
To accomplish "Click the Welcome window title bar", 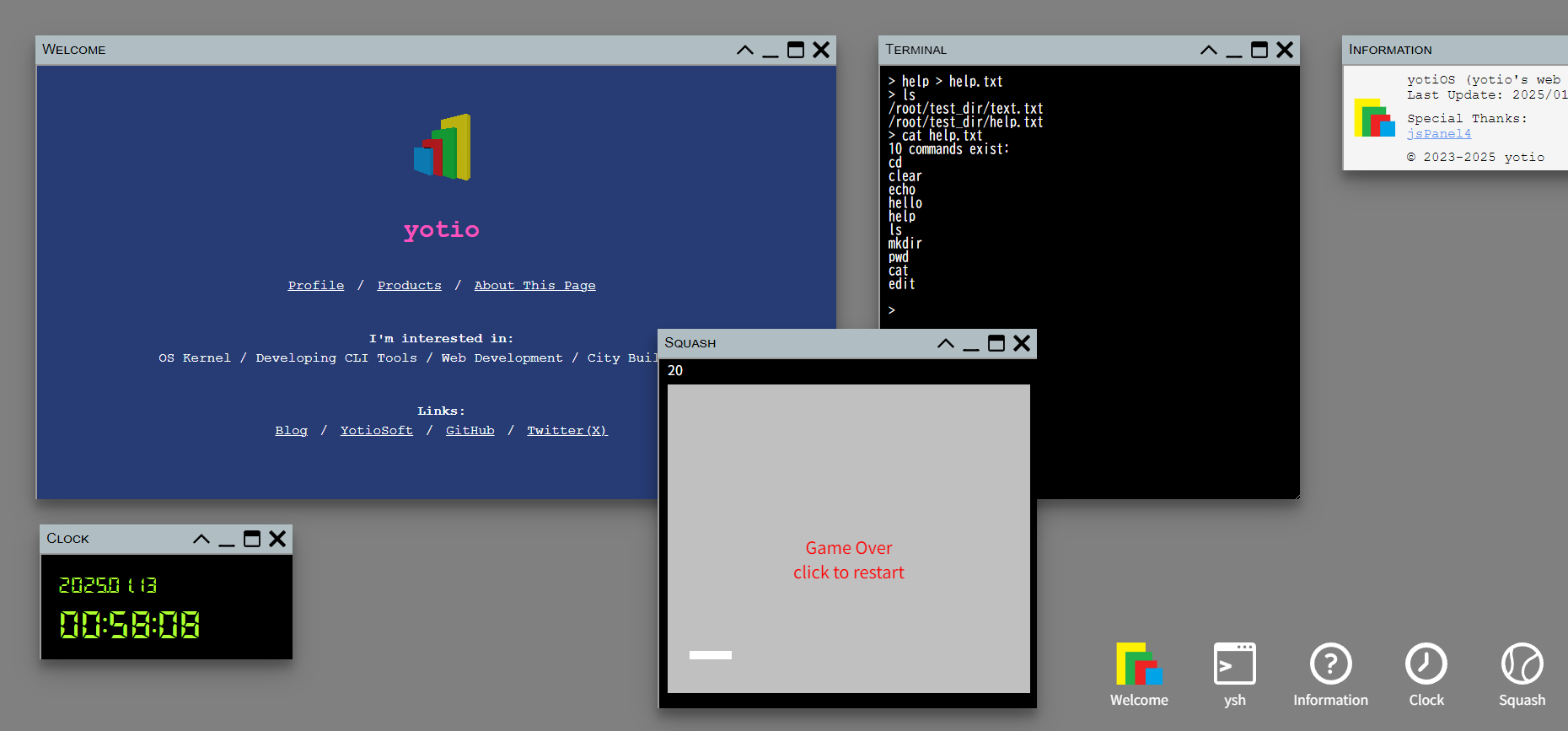I will click(436, 50).
